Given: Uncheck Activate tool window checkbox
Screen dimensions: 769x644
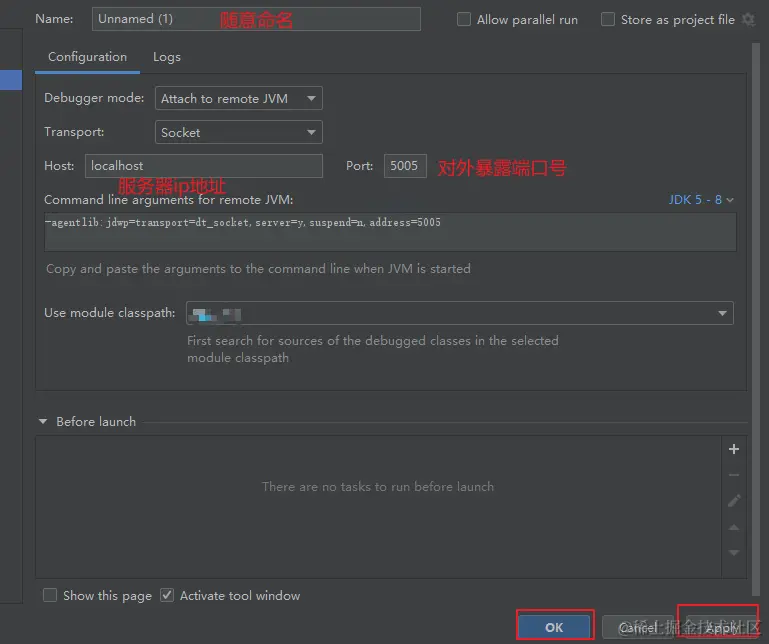Looking at the screenshot, I should (x=167, y=595).
